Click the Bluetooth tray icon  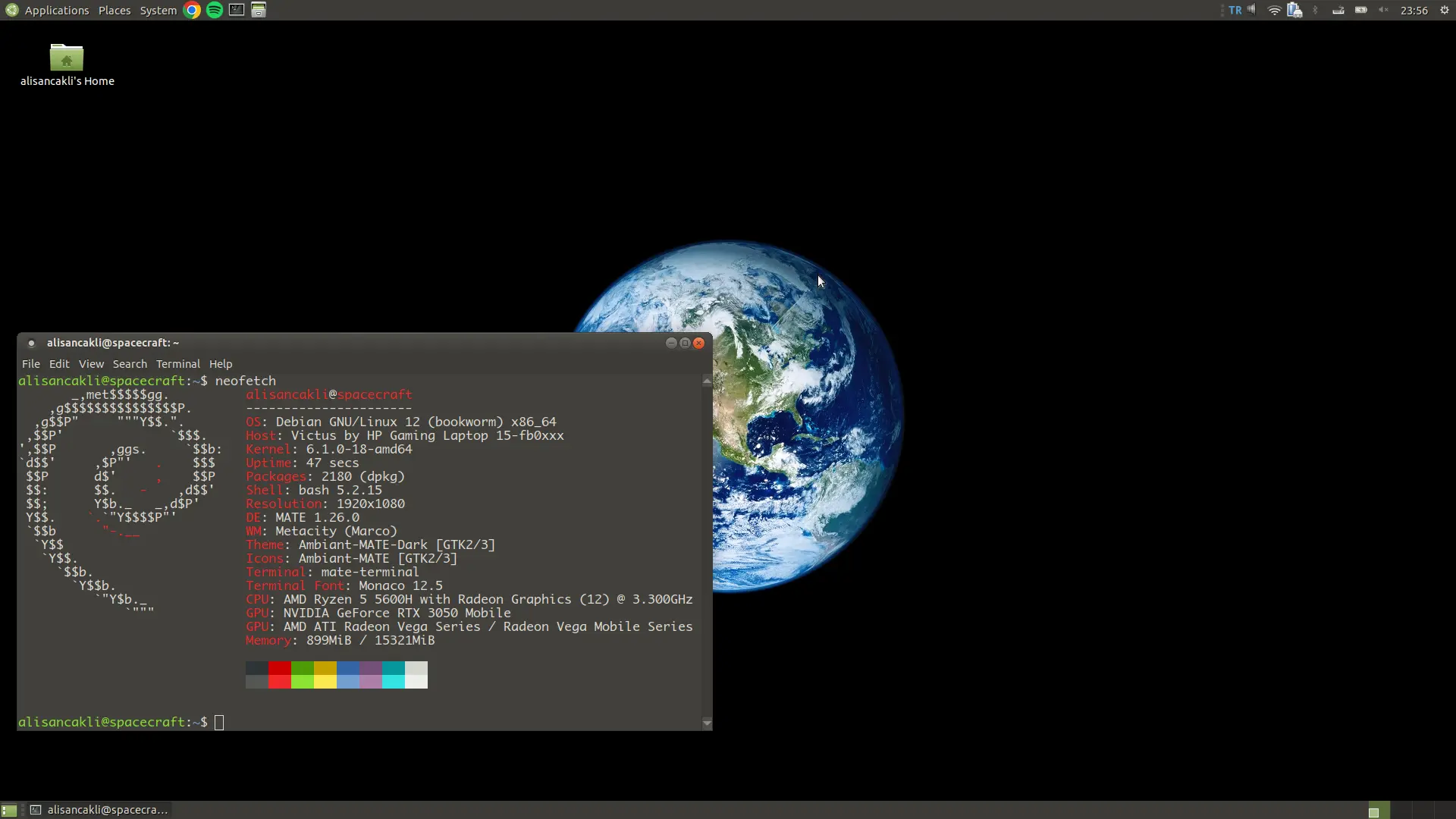(x=1316, y=11)
